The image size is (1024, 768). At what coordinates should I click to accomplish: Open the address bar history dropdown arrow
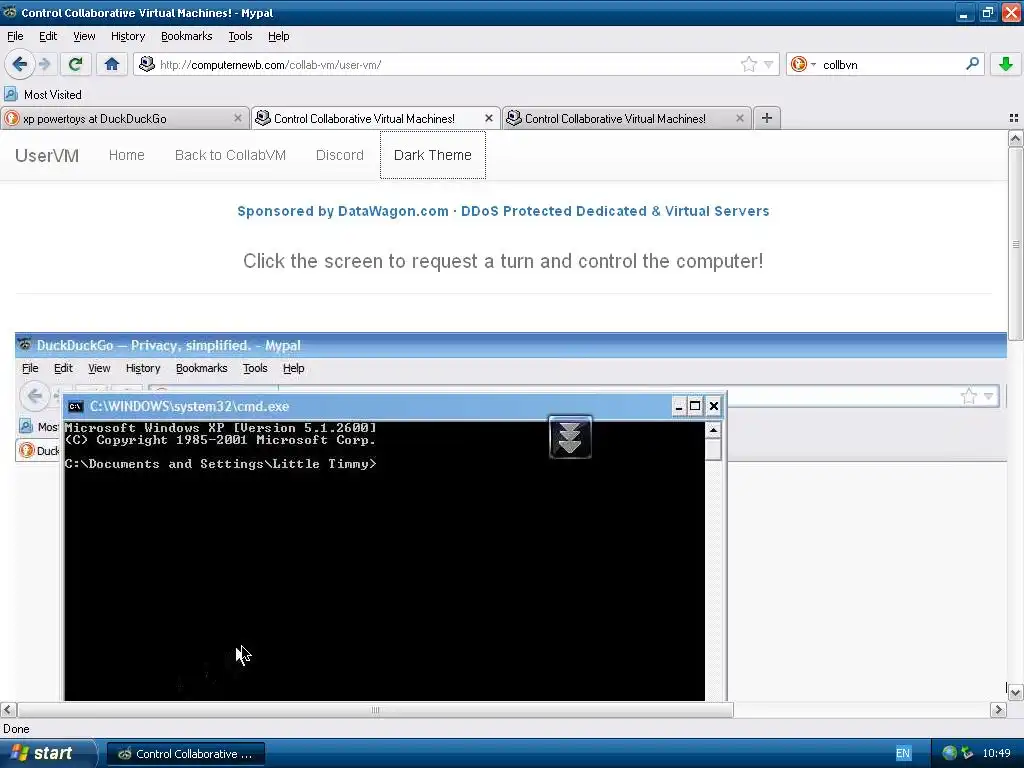point(769,65)
